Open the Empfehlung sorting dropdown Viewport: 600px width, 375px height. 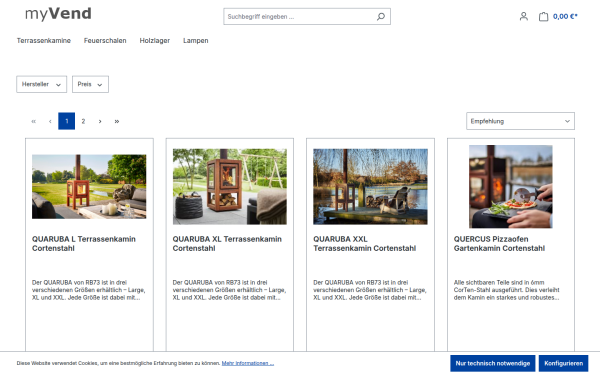[x=520, y=121]
